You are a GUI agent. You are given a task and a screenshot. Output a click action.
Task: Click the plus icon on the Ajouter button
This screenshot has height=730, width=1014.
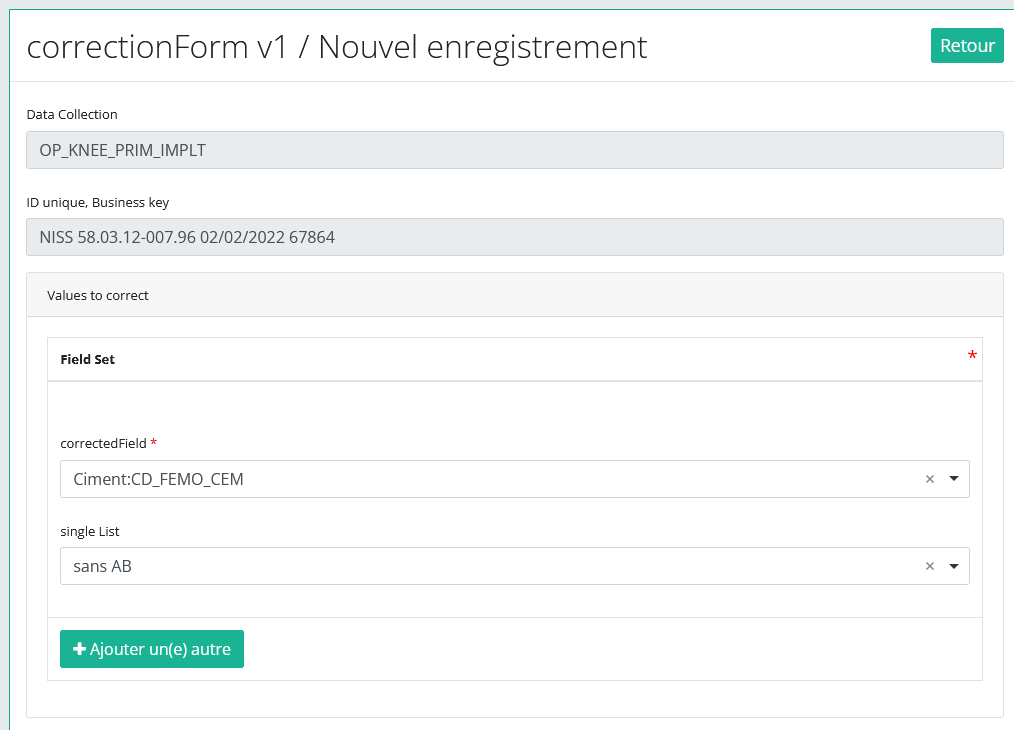pyautogui.click(x=80, y=649)
